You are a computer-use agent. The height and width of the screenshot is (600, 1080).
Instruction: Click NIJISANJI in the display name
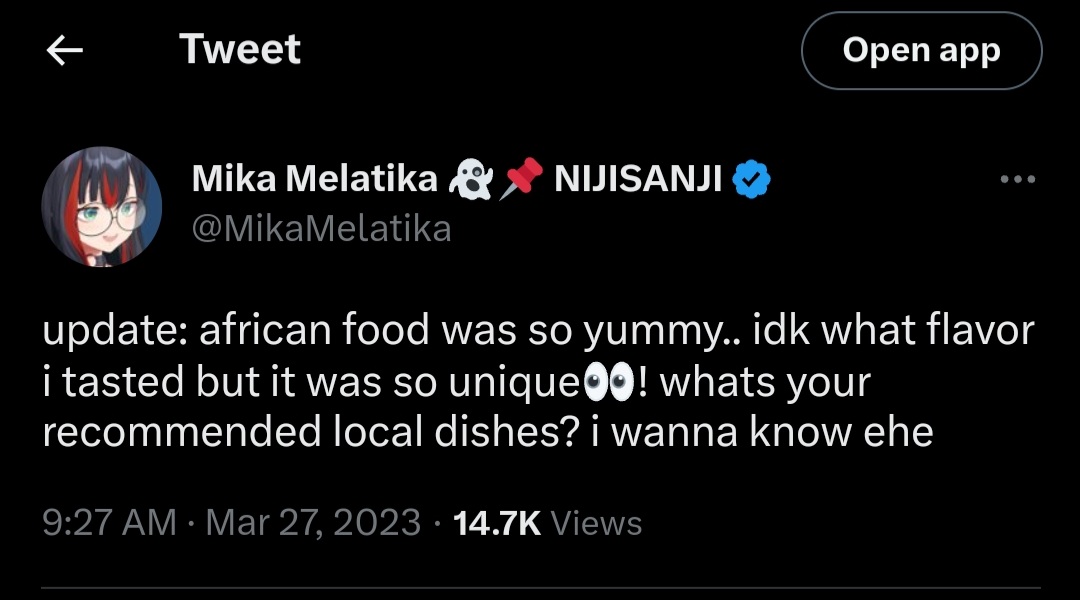tap(638, 180)
